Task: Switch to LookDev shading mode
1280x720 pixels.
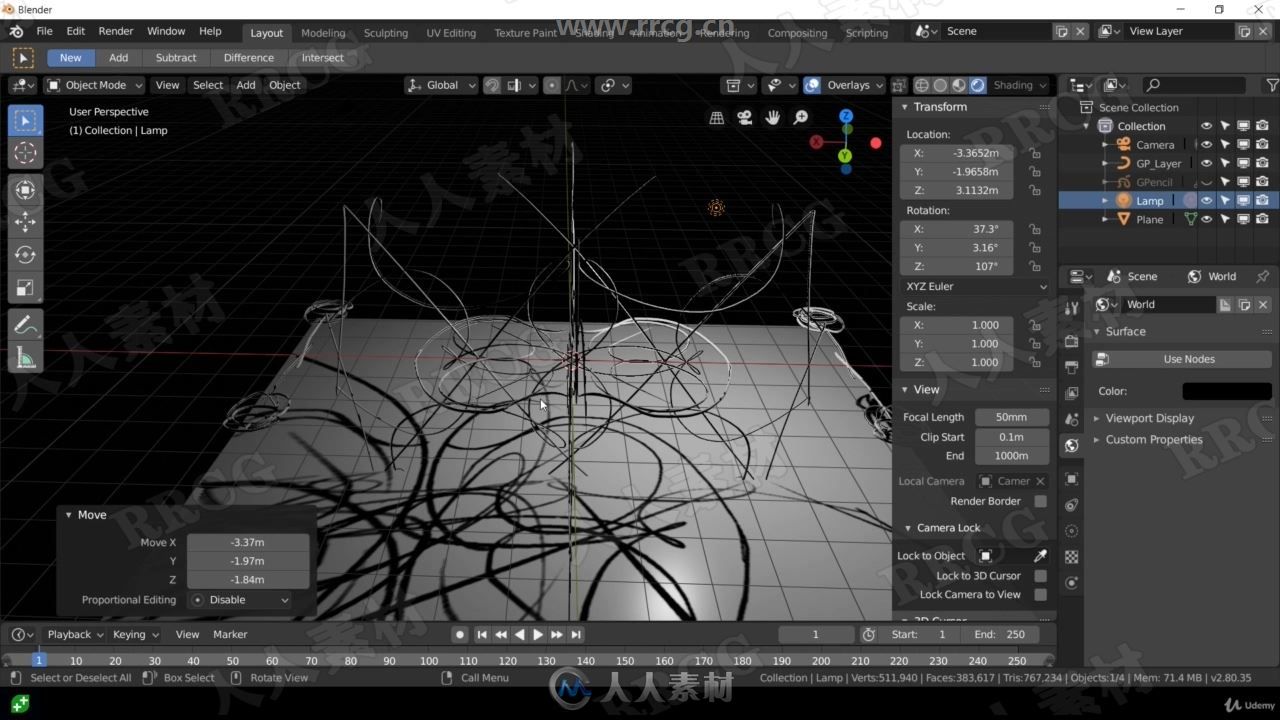Action: point(959,85)
